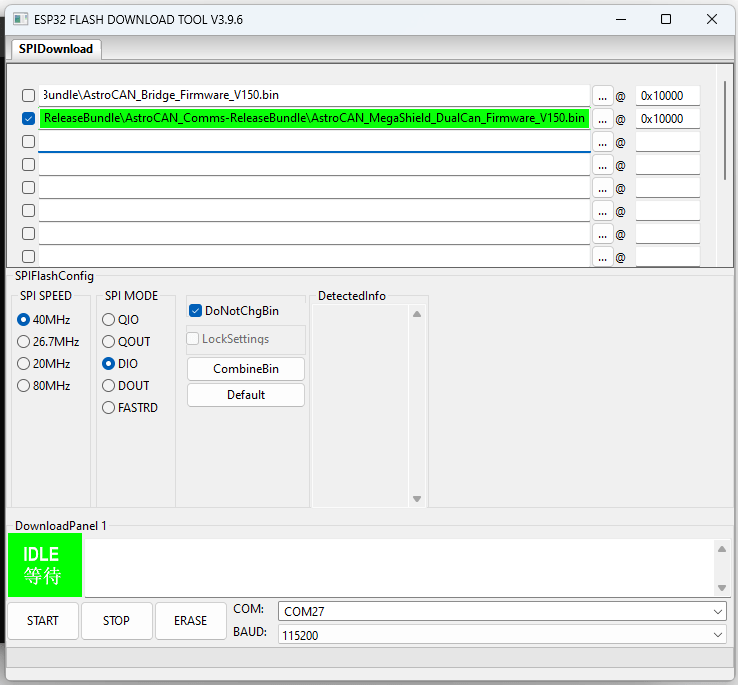The width and height of the screenshot is (738, 685).
Task: Click DetectedInfo scroll down arrow
Action: tap(417, 499)
